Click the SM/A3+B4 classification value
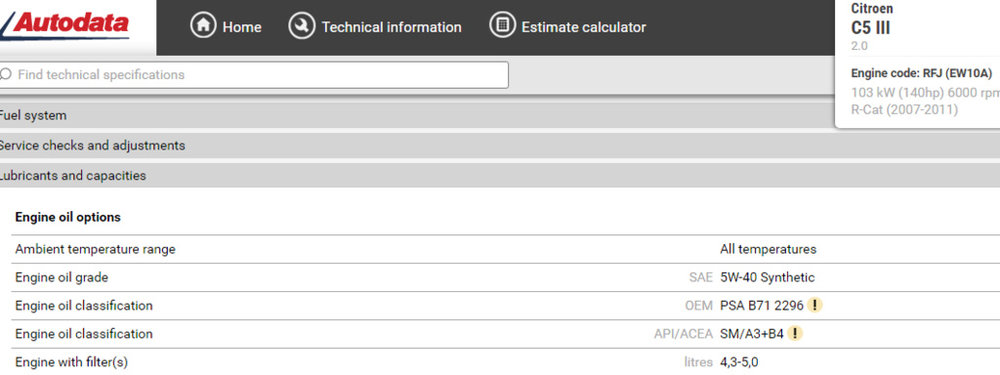 point(752,334)
